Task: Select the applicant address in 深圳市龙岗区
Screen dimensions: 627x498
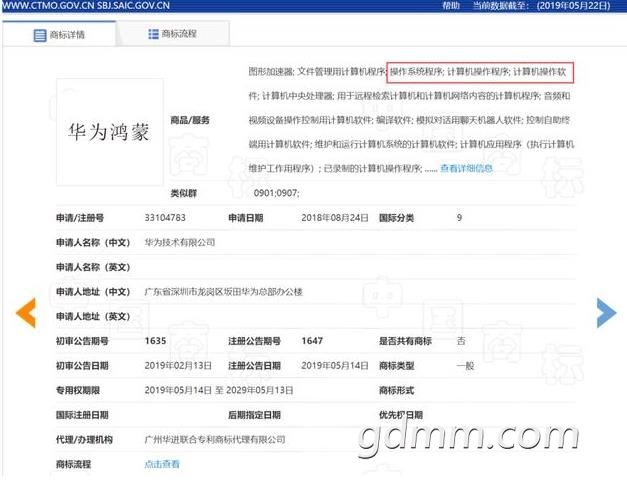Action: 224,292
